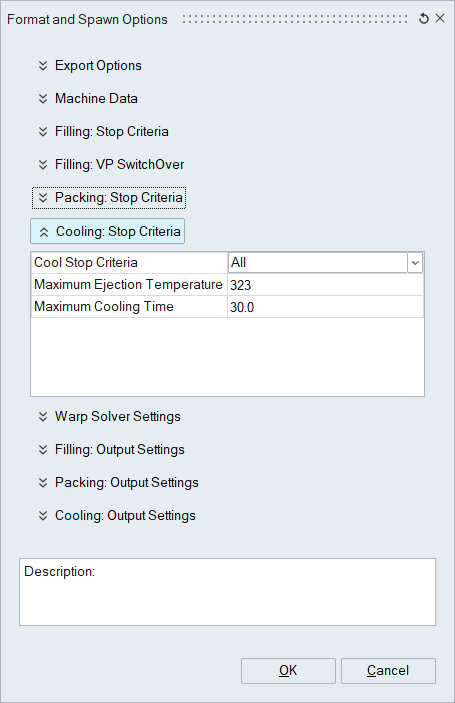Select the Maximum Cooling Time label

click(129, 307)
